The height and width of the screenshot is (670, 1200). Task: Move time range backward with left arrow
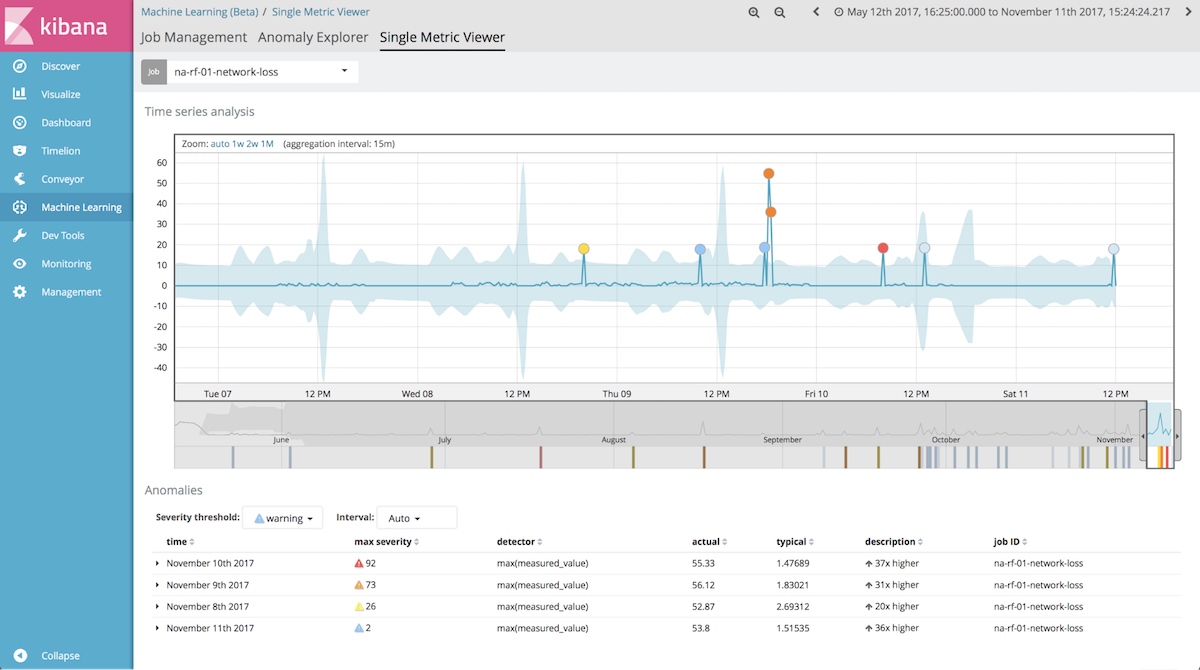pyautogui.click(x=816, y=12)
